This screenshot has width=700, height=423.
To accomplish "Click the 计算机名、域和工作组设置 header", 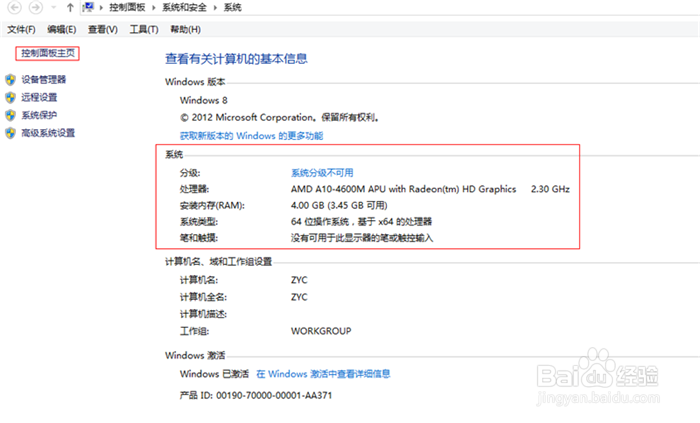I will (219, 262).
